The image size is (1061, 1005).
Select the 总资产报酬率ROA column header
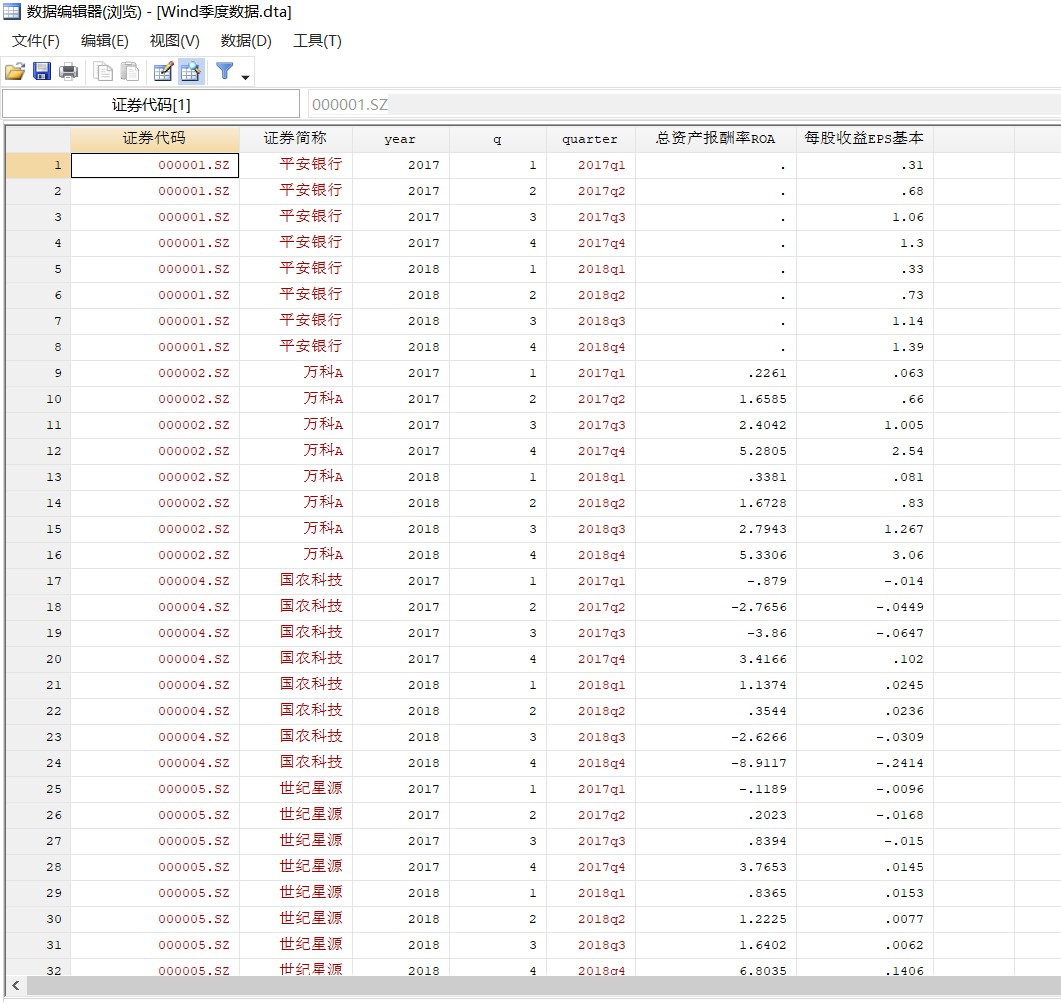point(715,139)
